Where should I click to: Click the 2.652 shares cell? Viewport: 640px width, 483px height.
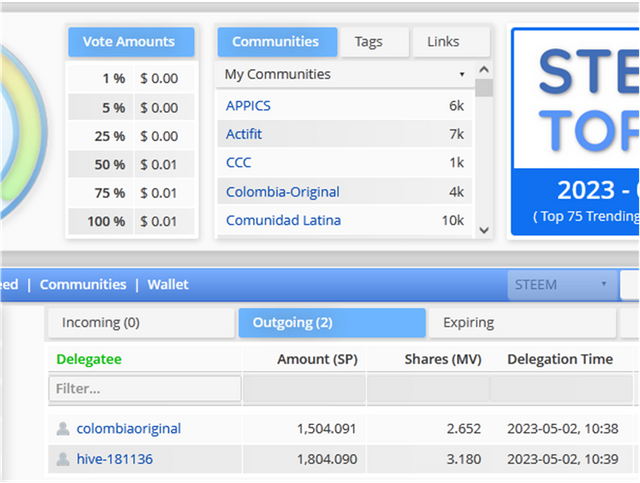(x=464, y=429)
